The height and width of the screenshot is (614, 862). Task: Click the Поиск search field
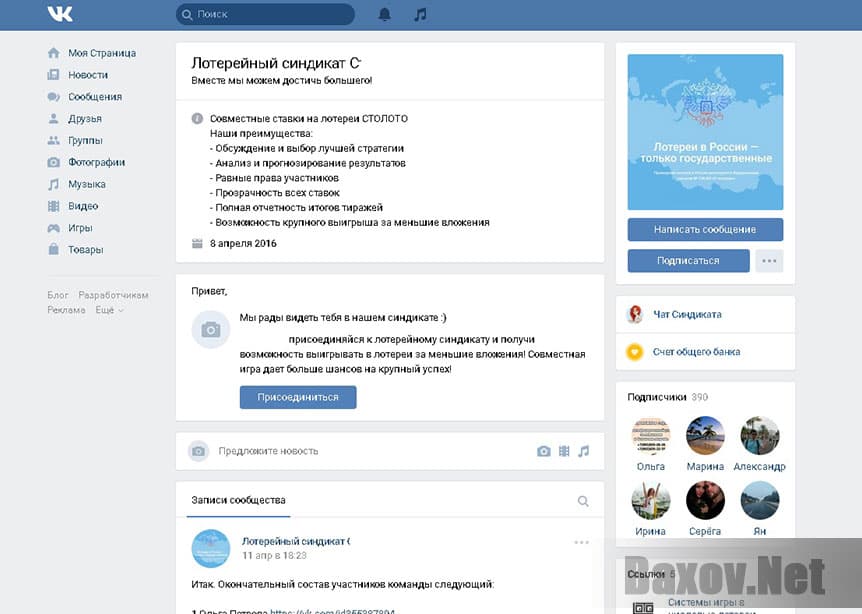tap(270, 14)
